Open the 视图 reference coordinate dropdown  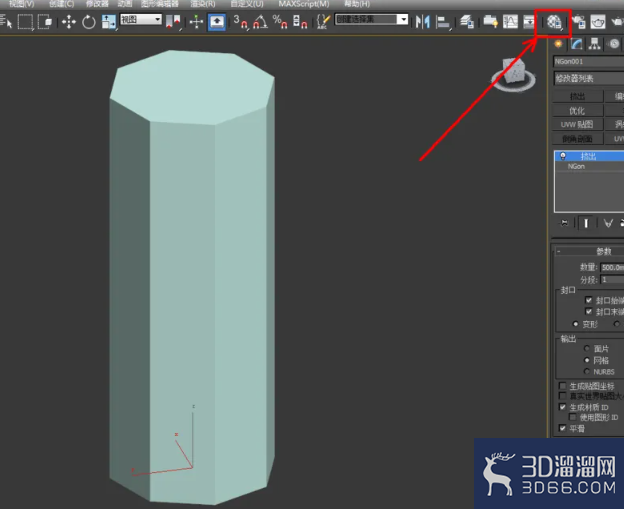141,19
